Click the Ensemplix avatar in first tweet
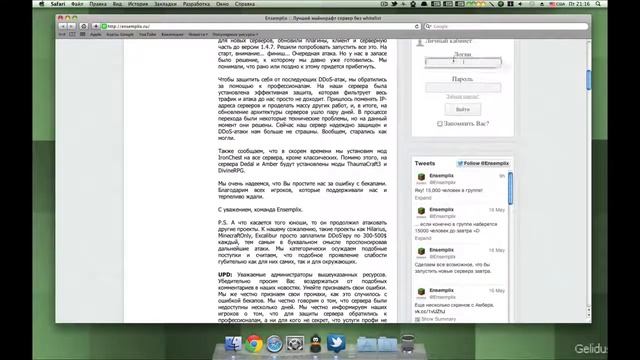The image size is (640, 360). coord(421,178)
